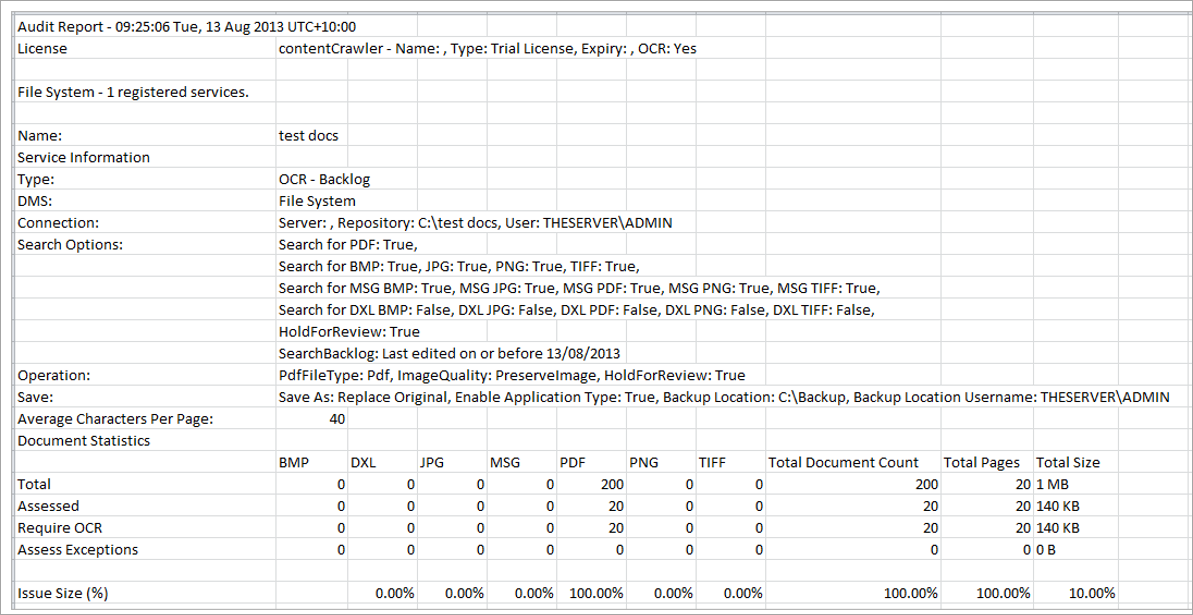The width and height of the screenshot is (1193, 615).
Task: Select the 'Search for MSG BMP' options cell
Action: [580, 288]
